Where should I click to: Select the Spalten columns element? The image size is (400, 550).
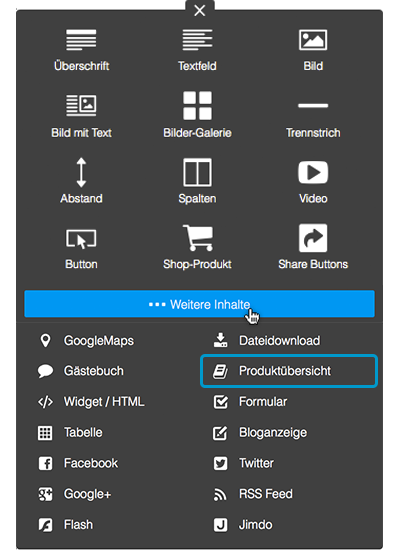(x=197, y=181)
